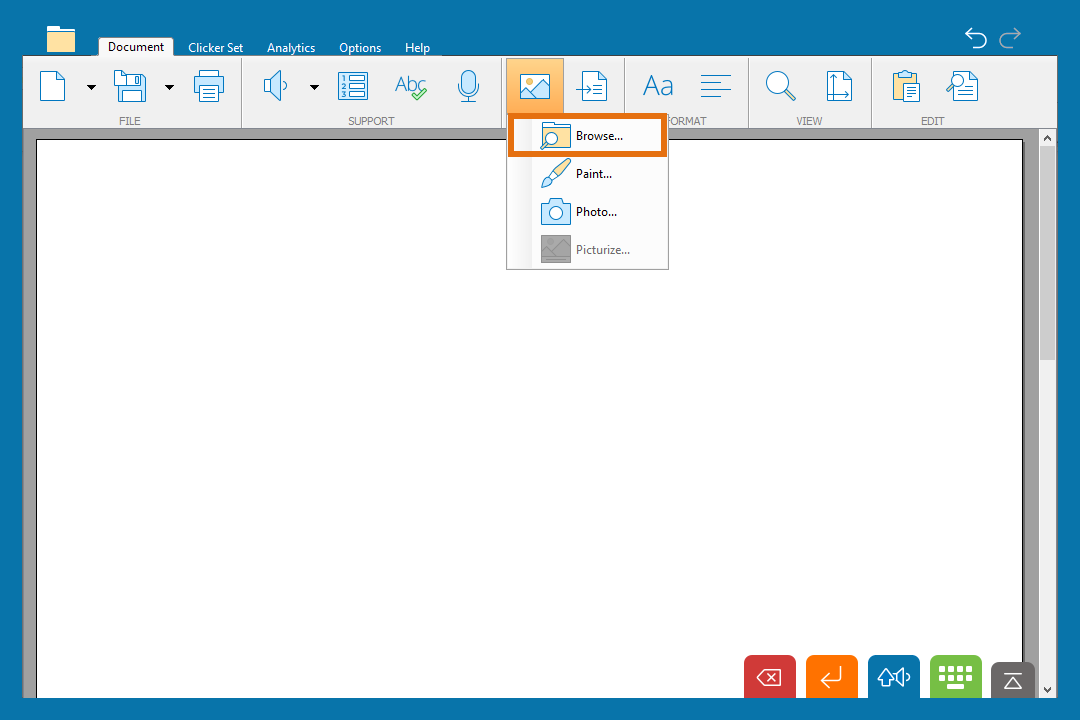The image size is (1080, 720).
Task: Collapse the bottom panel with gray arrow button
Action: click(1012, 680)
